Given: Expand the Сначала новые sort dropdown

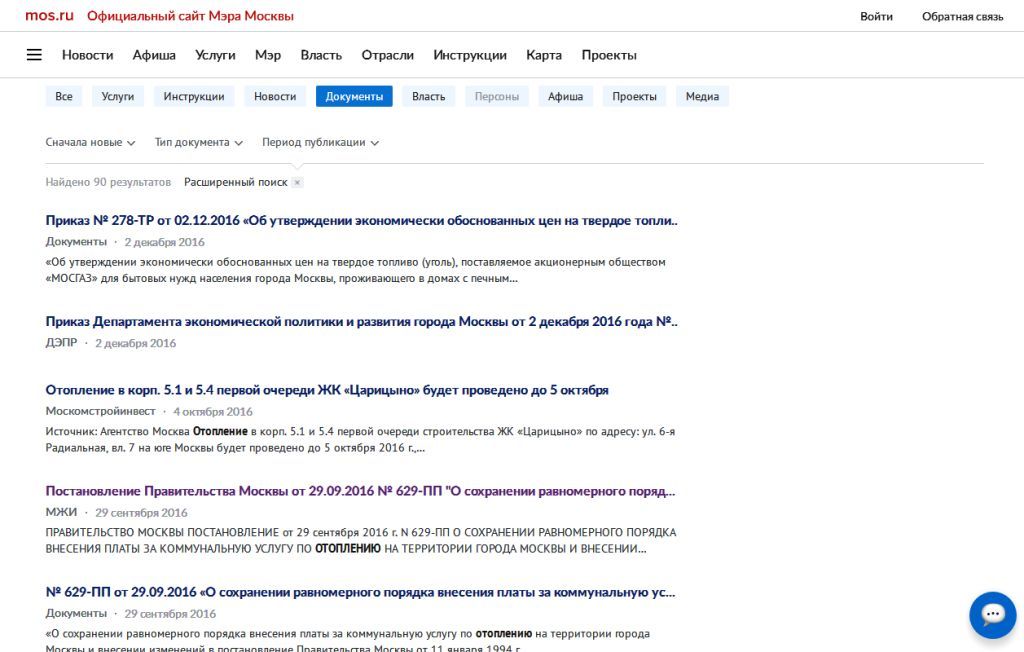Looking at the screenshot, I should coord(90,142).
